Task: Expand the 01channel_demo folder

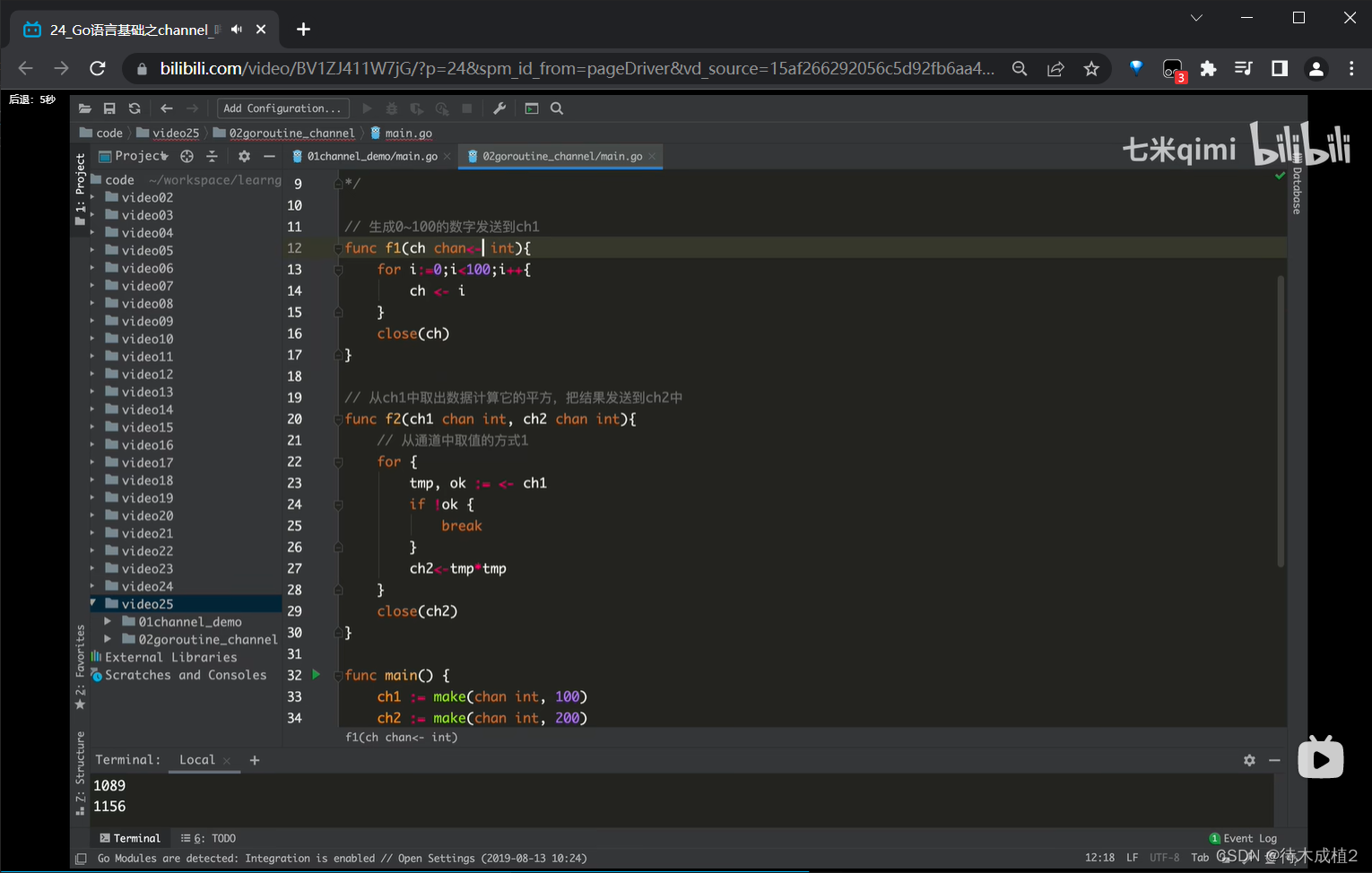Action: [108, 621]
